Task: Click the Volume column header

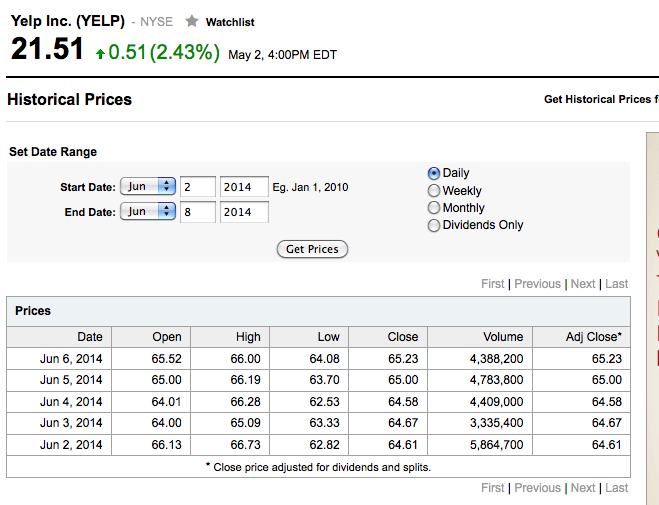Action: [480, 337]
